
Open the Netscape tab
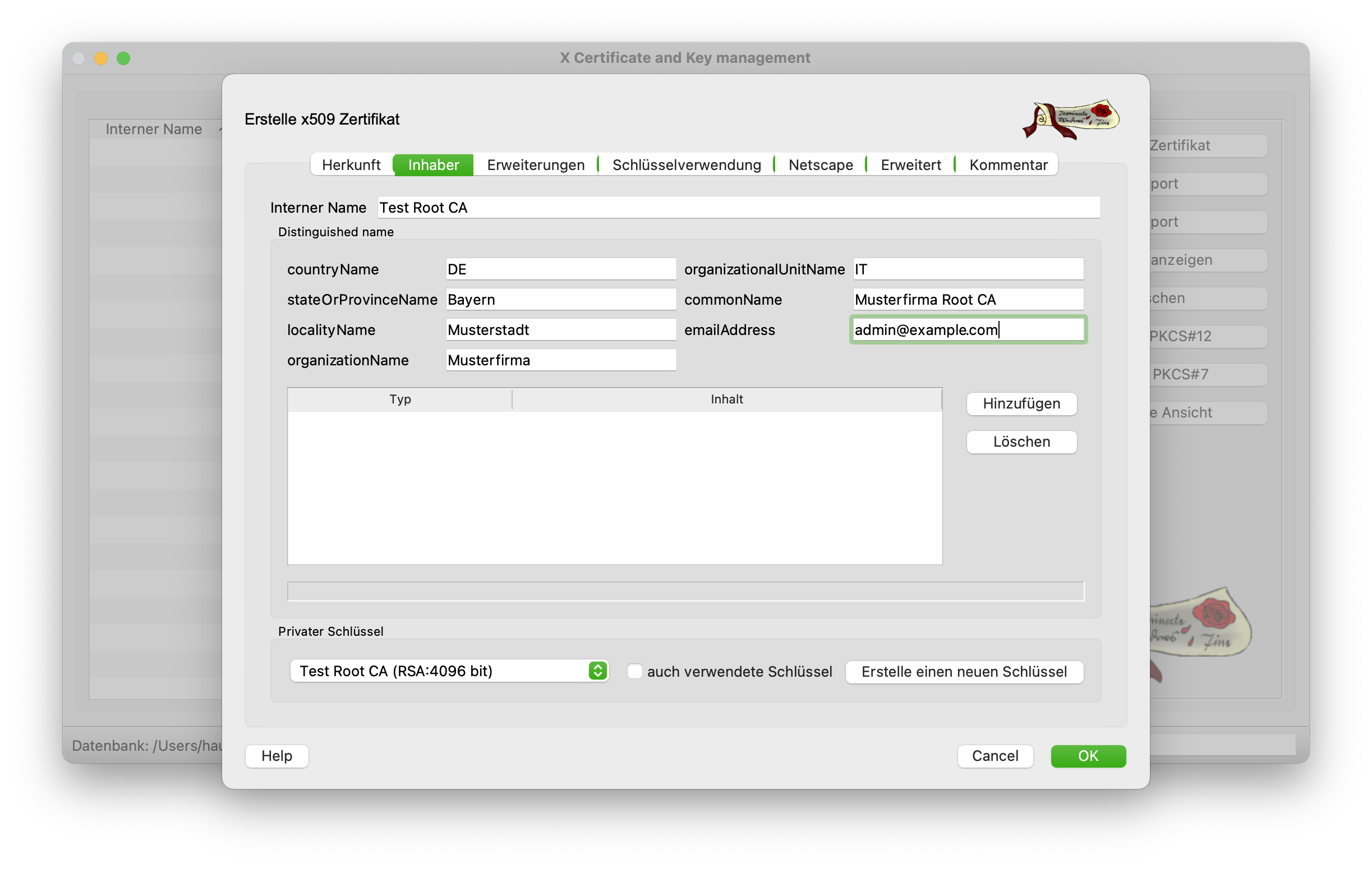click(821, 165)
